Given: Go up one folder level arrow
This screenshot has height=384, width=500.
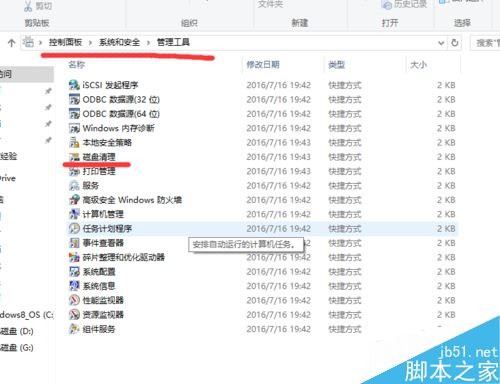Looking at the screenshot, I should click(12, 43).
